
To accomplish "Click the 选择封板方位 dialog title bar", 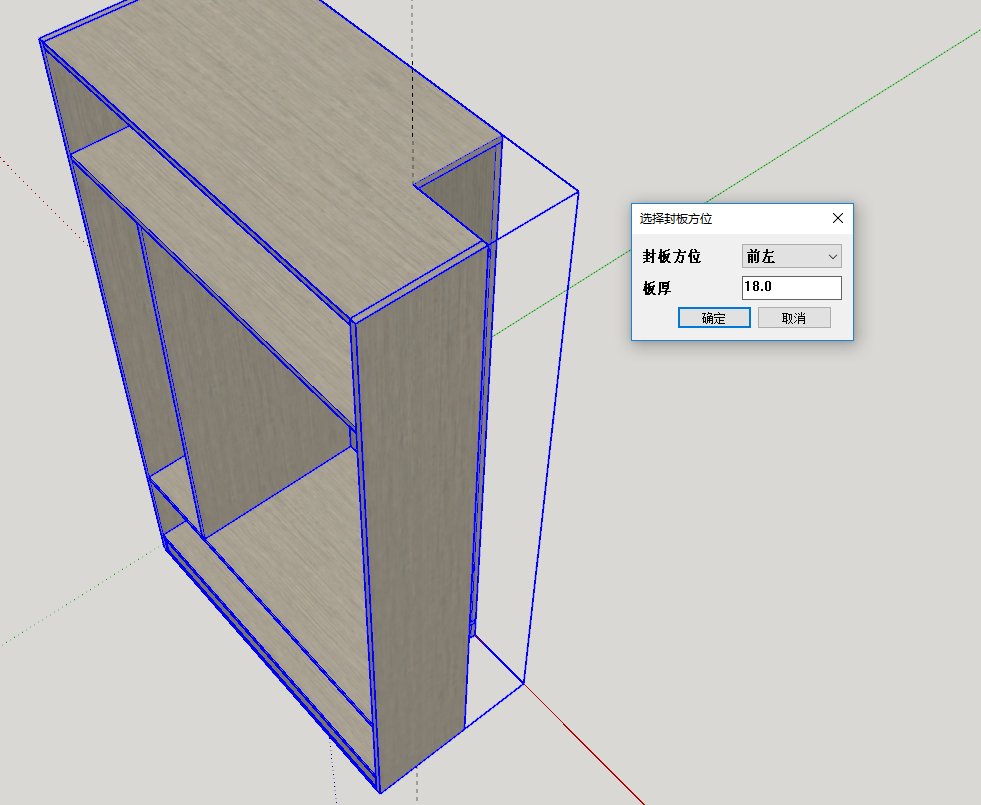I will click(x=730, y=218).
